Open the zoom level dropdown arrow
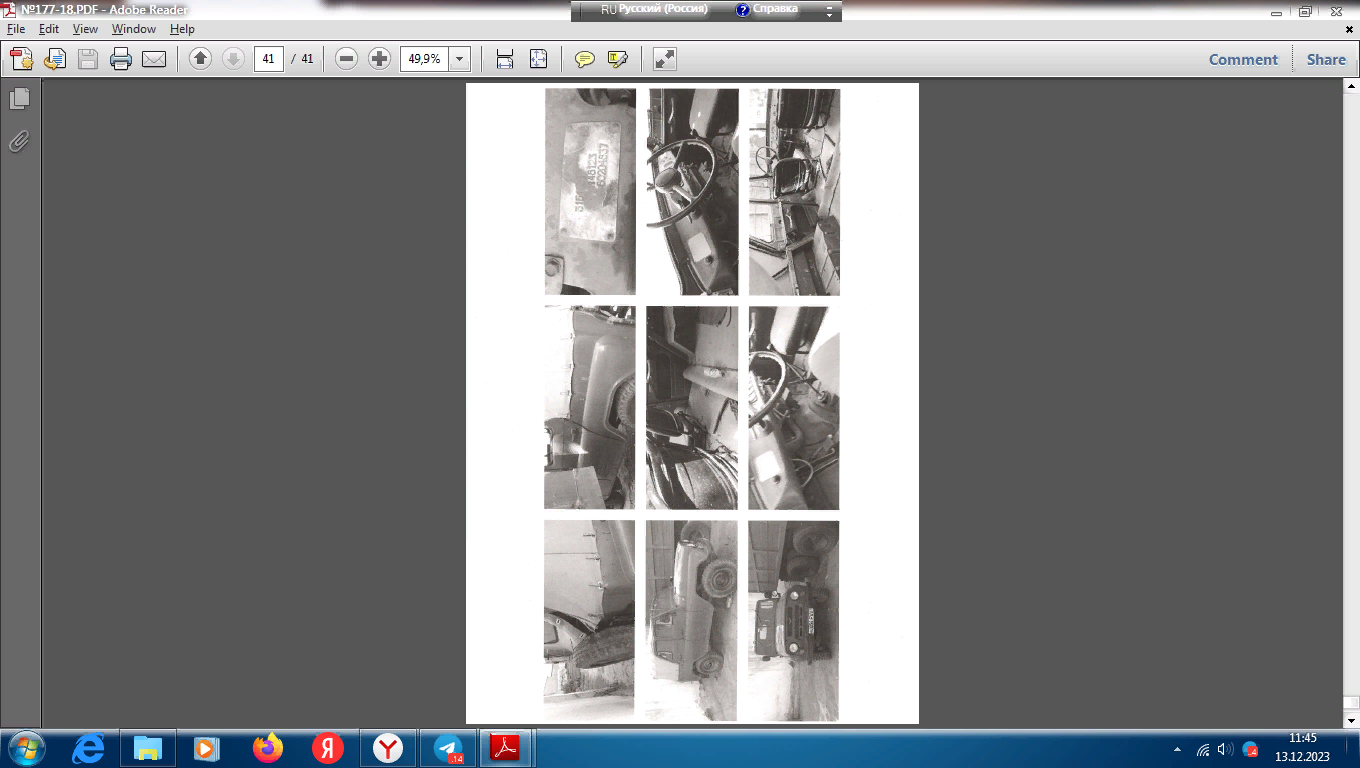This screenshot has width=1360, height=768. [x=460, y=59]
